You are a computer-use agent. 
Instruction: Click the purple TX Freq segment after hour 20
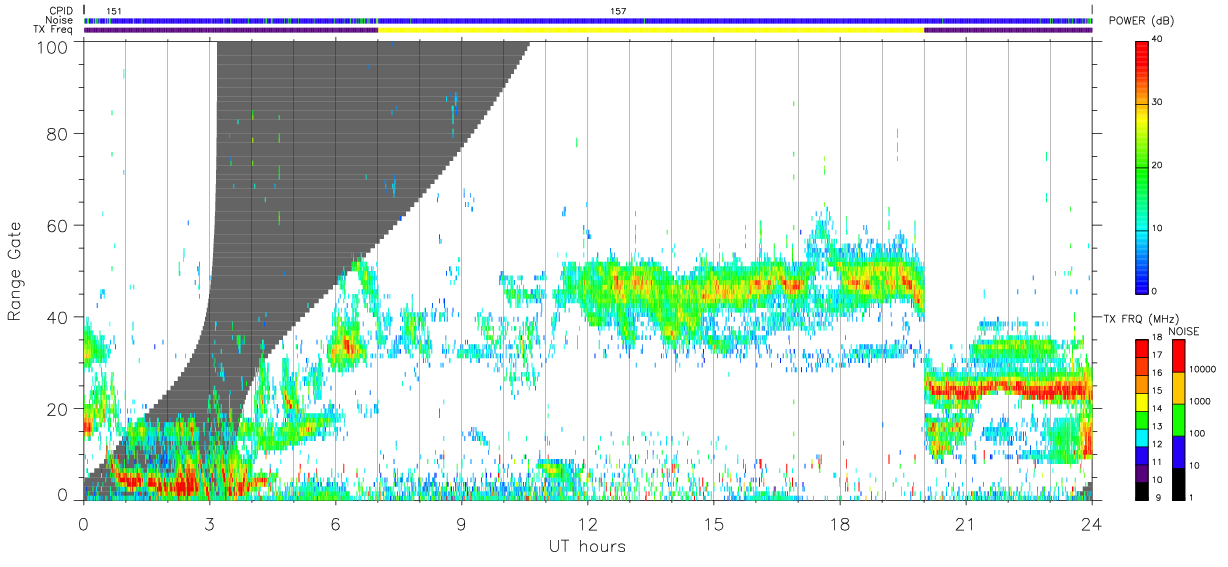tap(1008, 30)
